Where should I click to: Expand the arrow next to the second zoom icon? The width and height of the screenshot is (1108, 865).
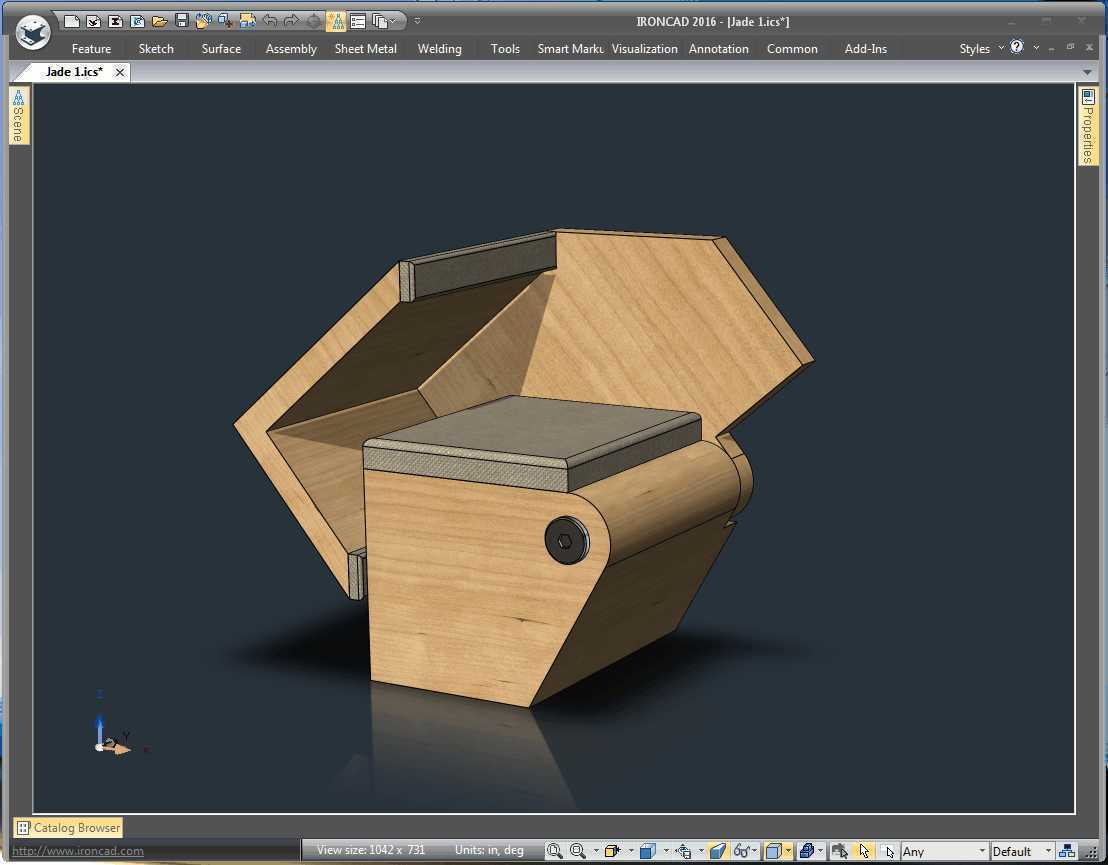point(596,851)
